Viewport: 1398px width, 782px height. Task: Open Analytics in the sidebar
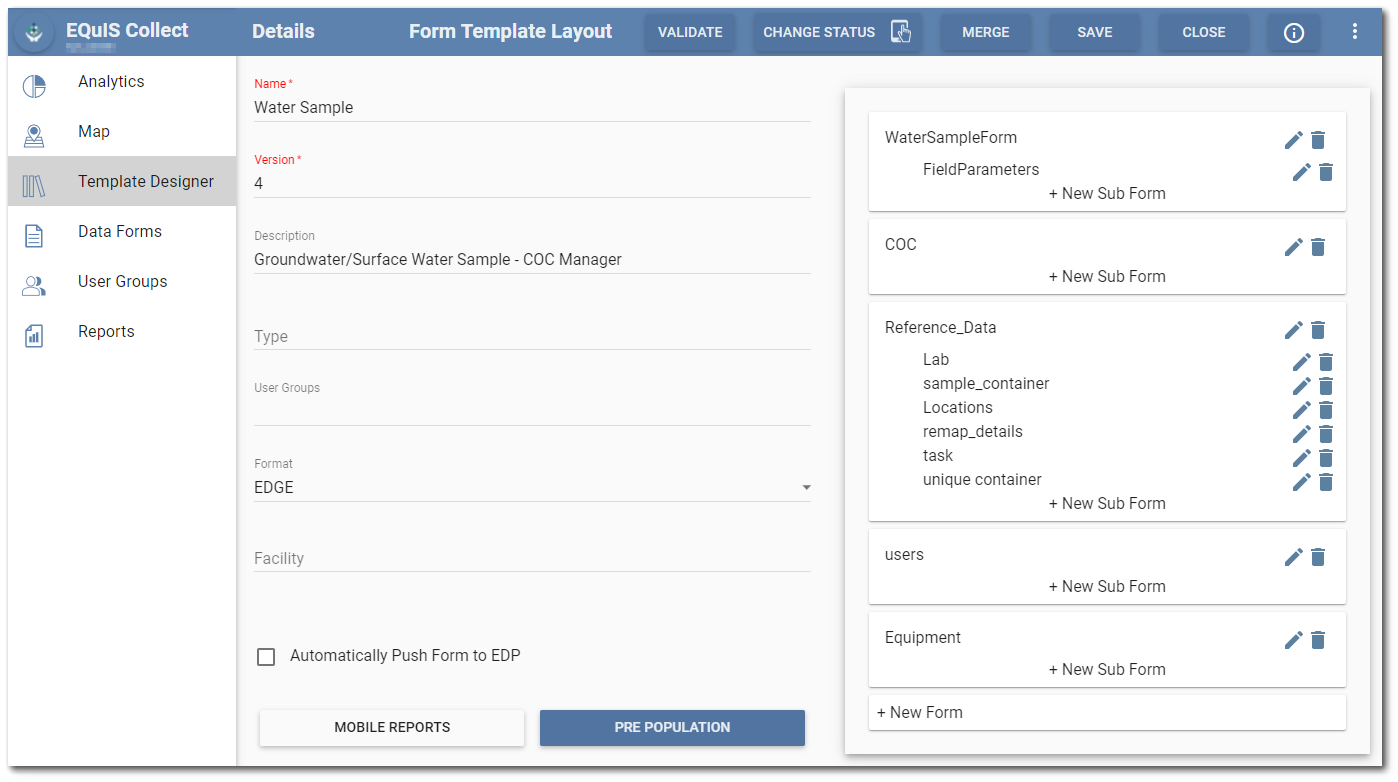point(122,82)
